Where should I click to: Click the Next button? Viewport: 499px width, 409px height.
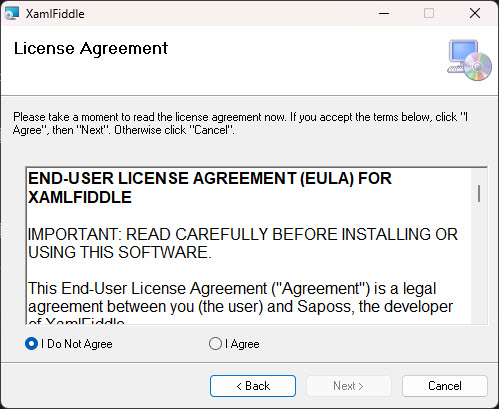(348, 386)
